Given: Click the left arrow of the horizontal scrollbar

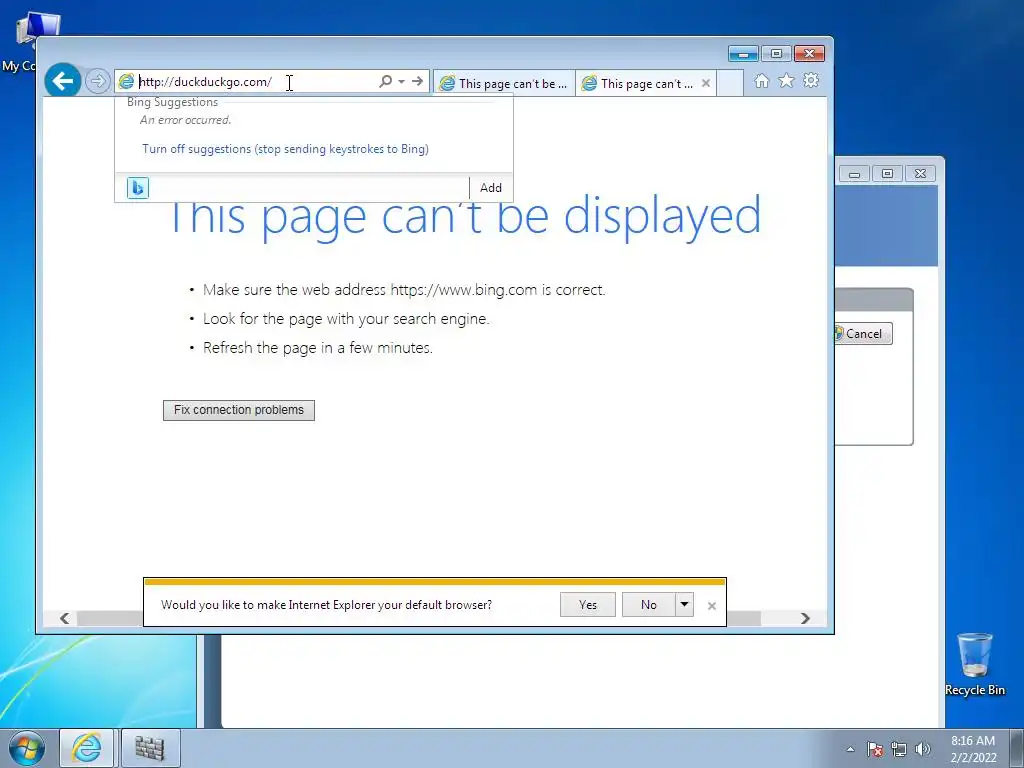Looking at the screenshot, I should (65, 618).
